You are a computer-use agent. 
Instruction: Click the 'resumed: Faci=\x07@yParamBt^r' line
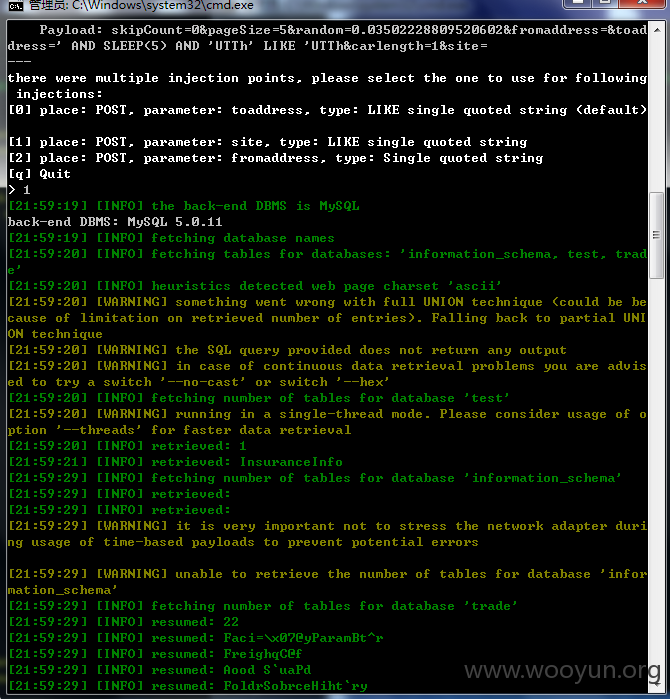196,638
